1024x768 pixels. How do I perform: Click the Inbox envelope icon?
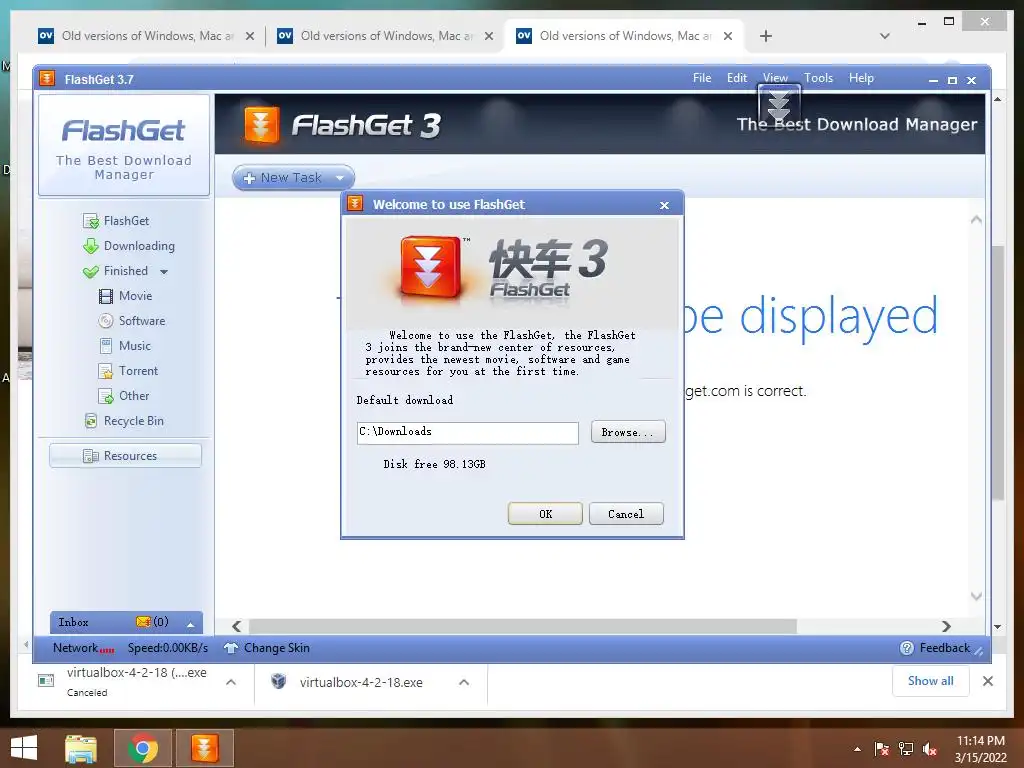pos(143,622)
